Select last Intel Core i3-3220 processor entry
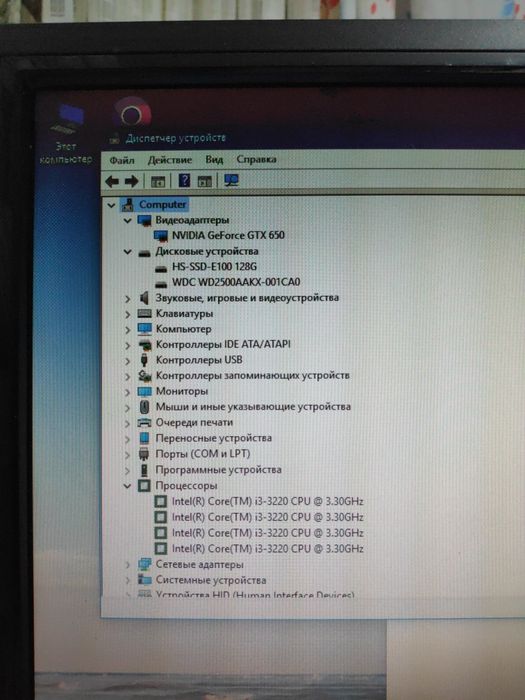525x700 pixels. click(267, 549)
